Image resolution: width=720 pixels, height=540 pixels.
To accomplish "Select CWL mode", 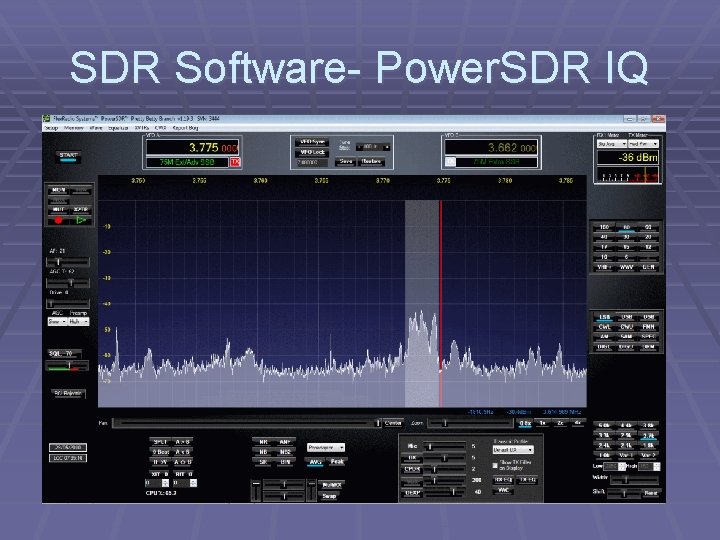I will tap(604, 327).
